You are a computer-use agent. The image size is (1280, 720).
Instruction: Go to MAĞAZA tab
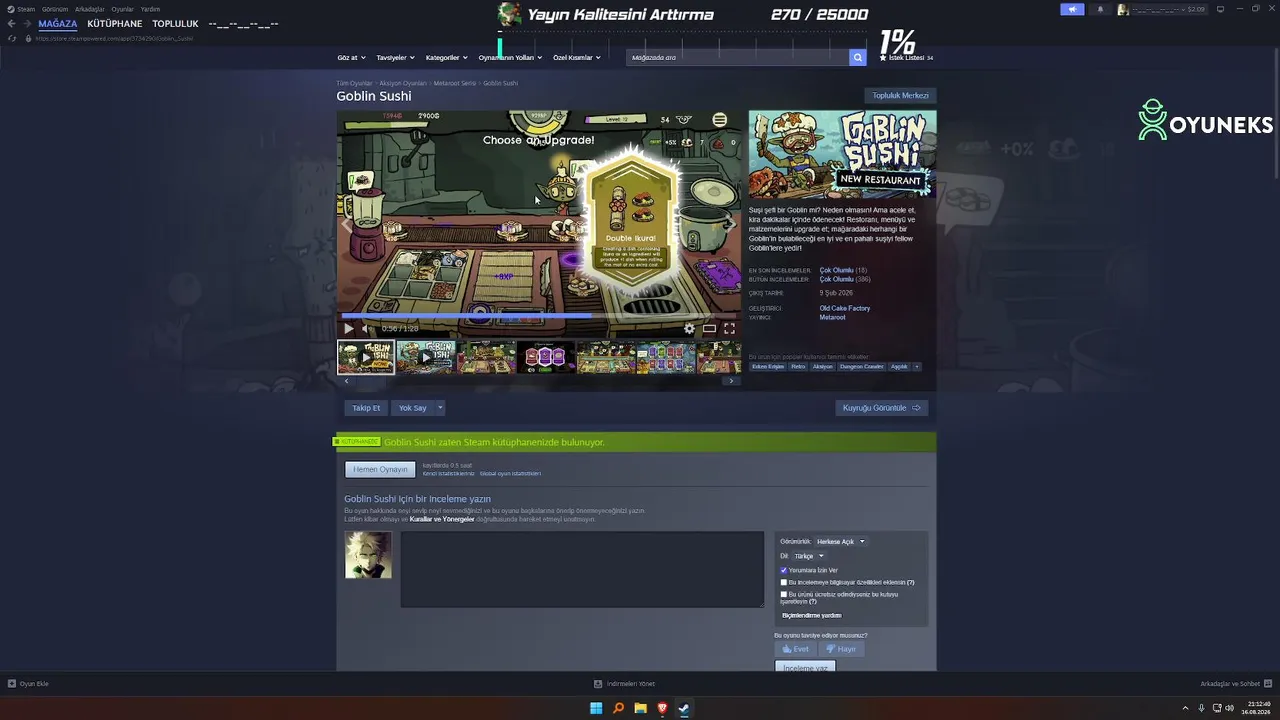point(58,24)
